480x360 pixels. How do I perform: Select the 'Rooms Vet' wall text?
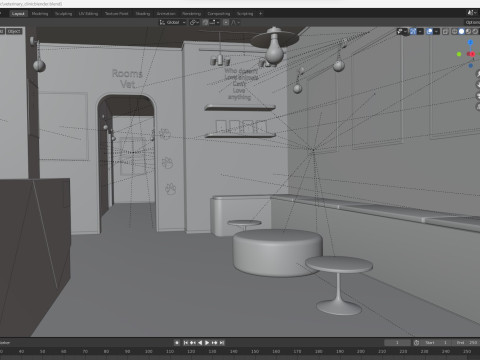(x=127, y=78)
